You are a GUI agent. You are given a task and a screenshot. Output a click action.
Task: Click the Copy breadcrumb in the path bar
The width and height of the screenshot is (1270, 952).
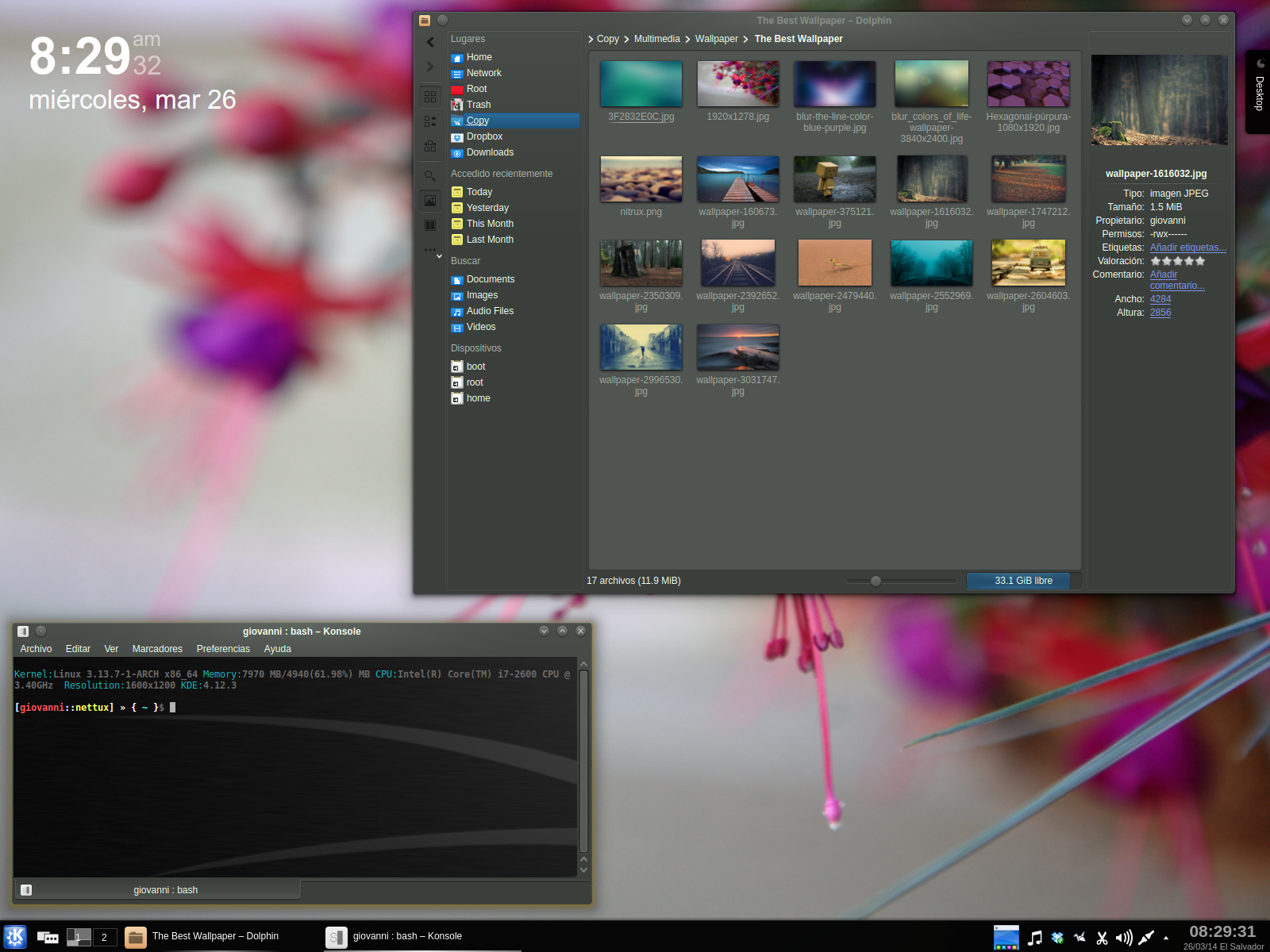(x=608, y=39)
